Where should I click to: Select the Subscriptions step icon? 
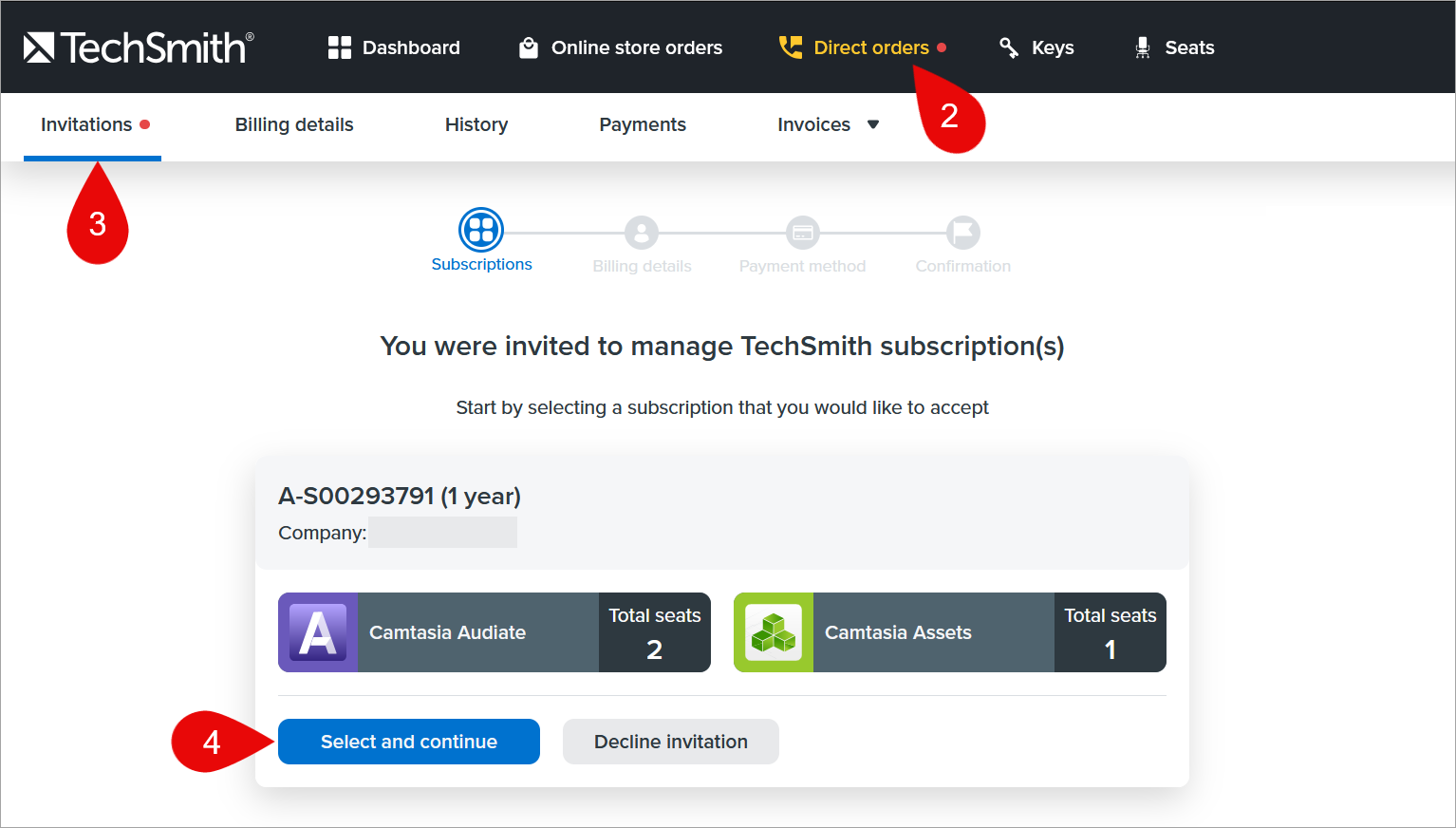481,230
